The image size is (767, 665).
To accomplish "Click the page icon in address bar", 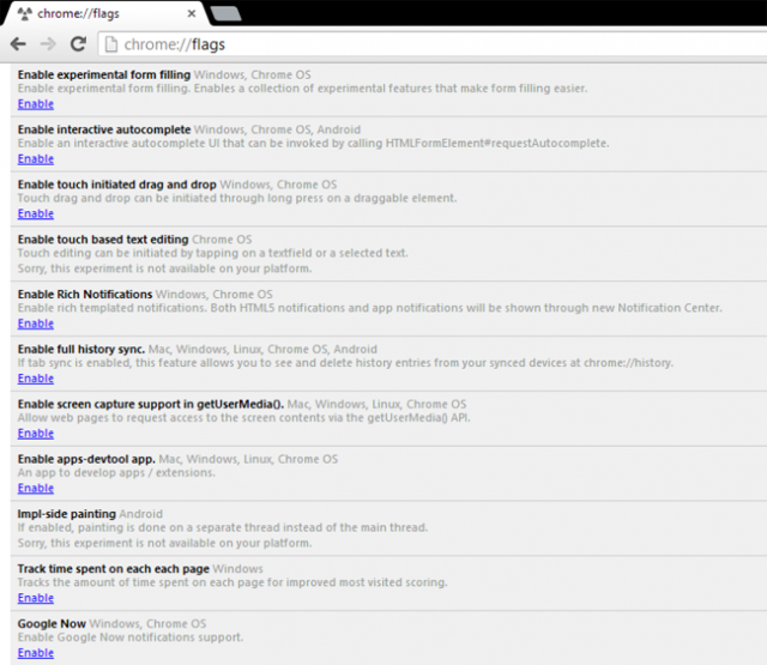I will (x=111, y=45).
